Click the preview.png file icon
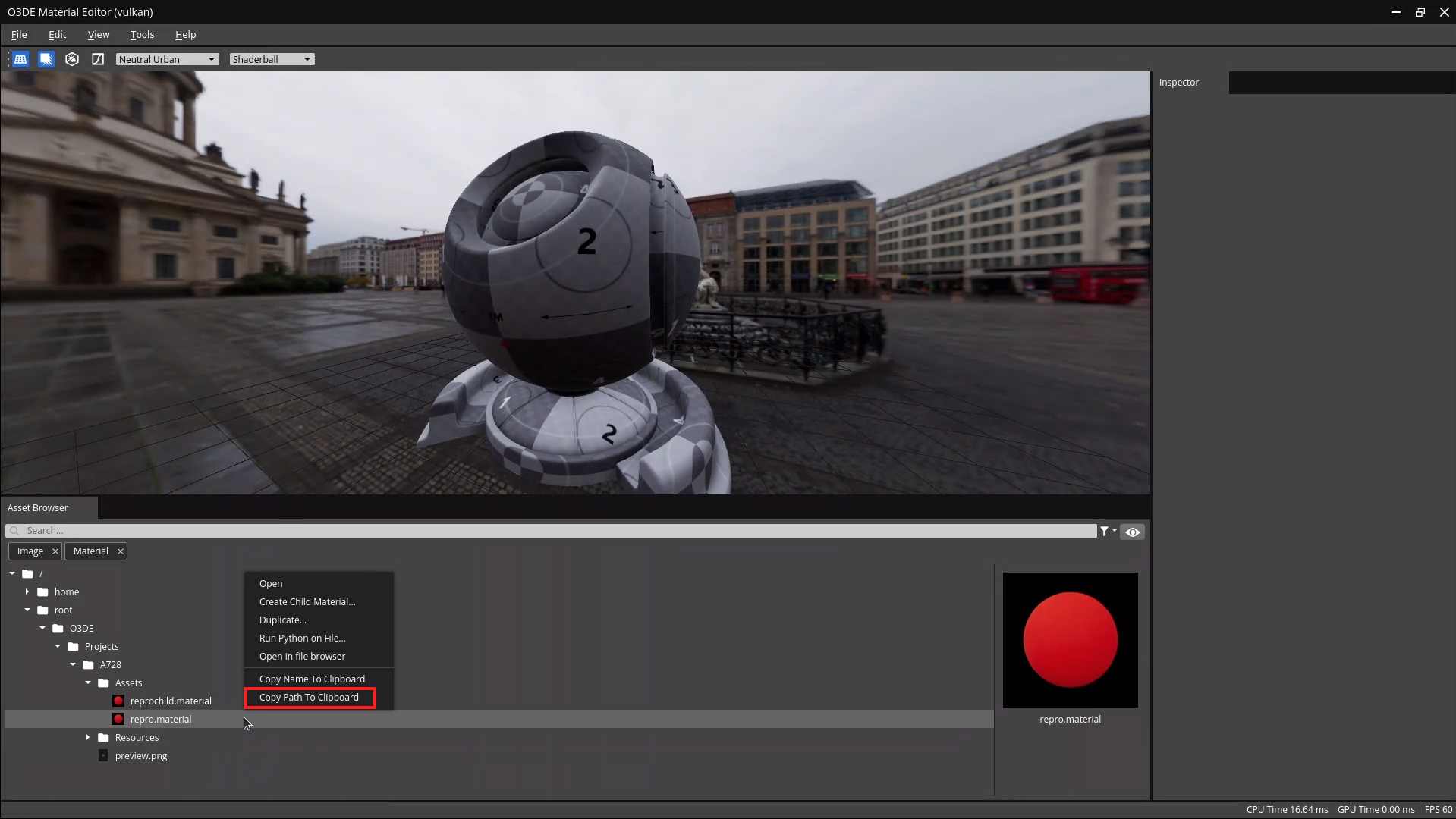Viewport: 1456px width, 819px height. (103, 755)
